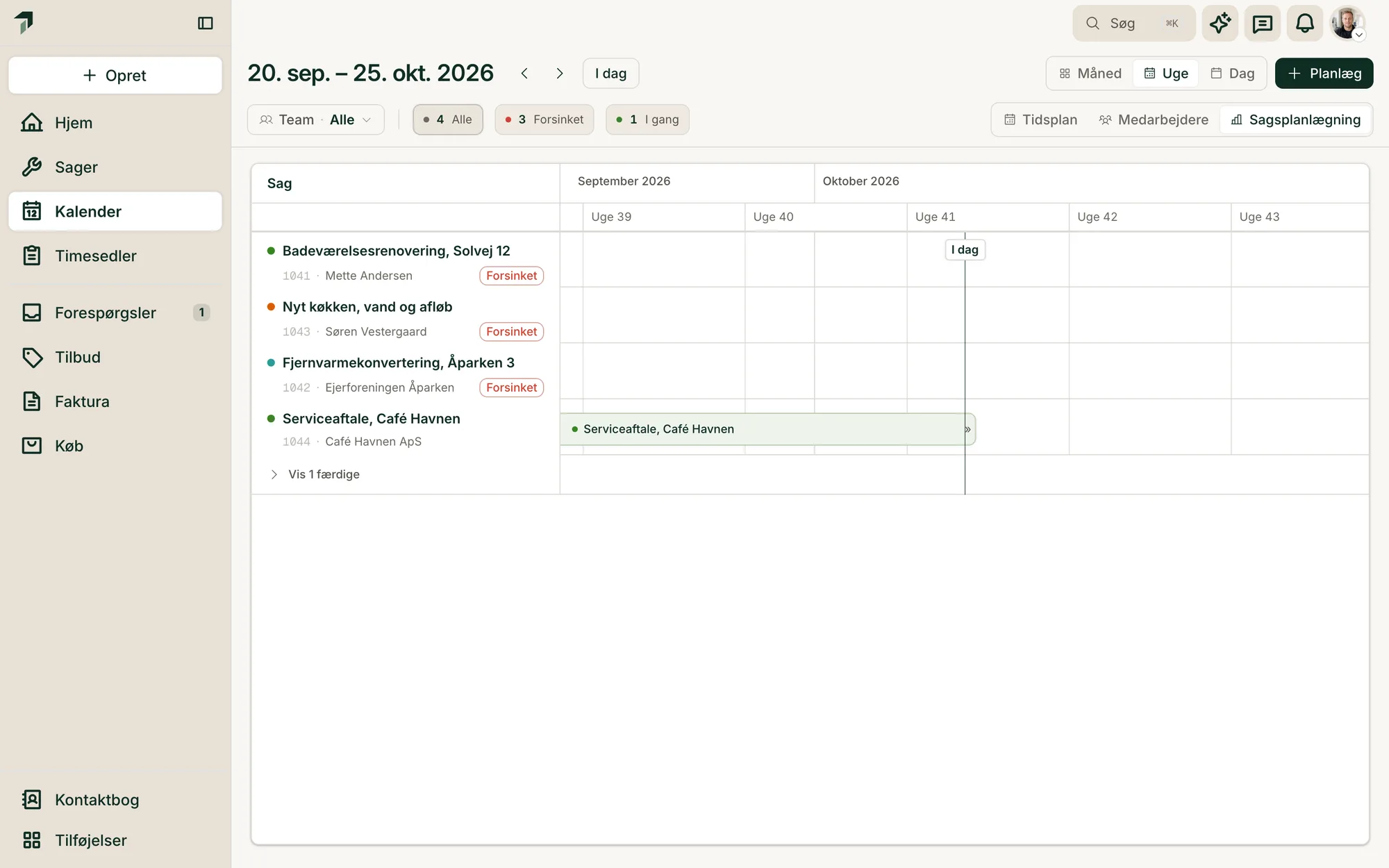Open Sager in the sidebar
The image size is (1389, 868).
[115, 167]
